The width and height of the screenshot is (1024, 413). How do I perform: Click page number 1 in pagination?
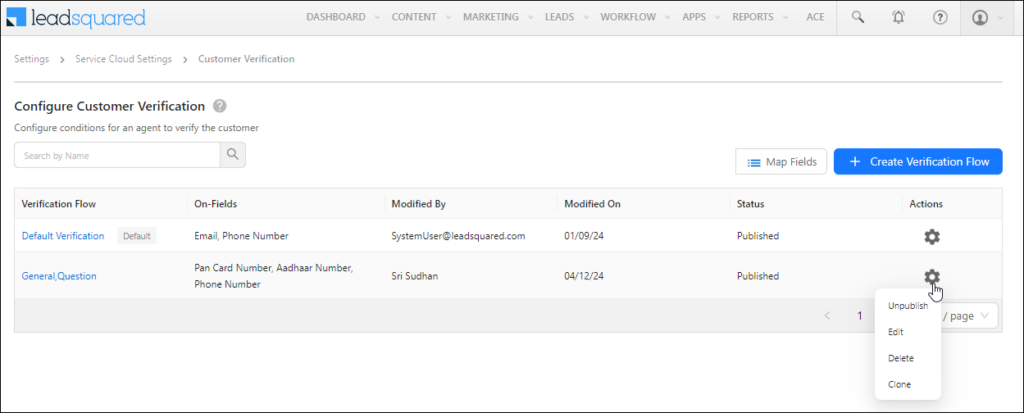pyautogui.click(x=860, y=316)
